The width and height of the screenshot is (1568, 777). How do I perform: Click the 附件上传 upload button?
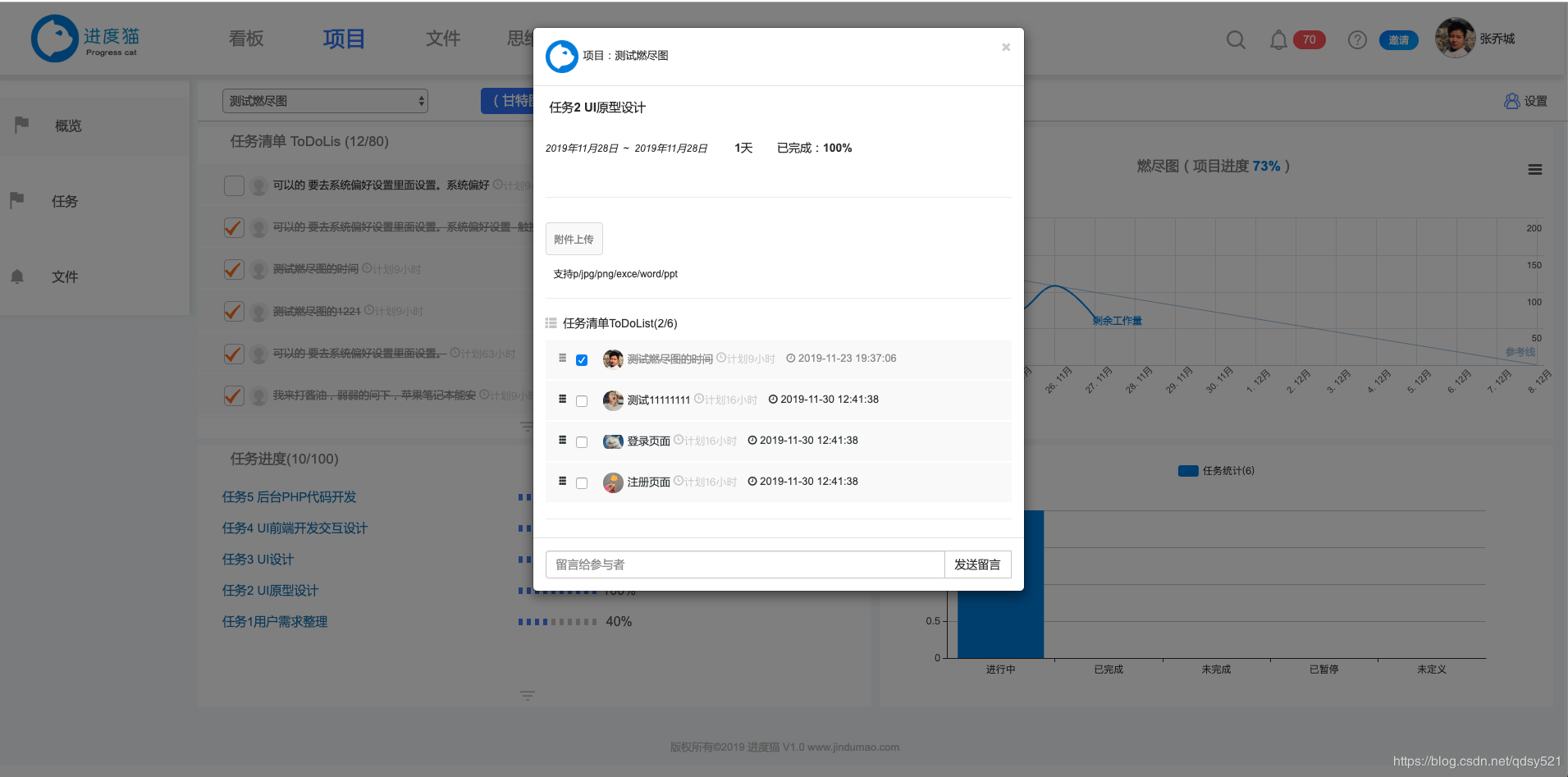pyautogui.click(x=574, y=239)
